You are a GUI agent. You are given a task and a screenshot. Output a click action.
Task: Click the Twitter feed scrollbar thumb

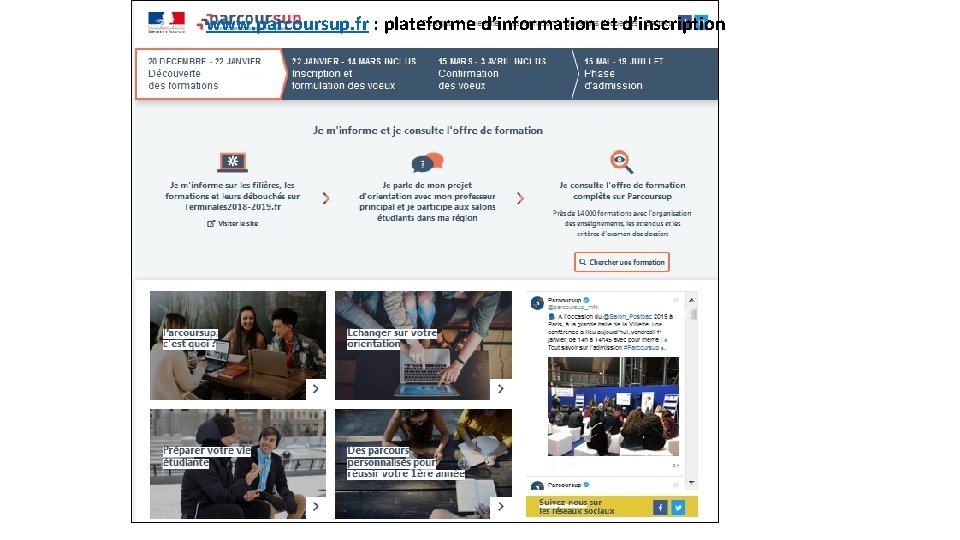tap(693, 314)
